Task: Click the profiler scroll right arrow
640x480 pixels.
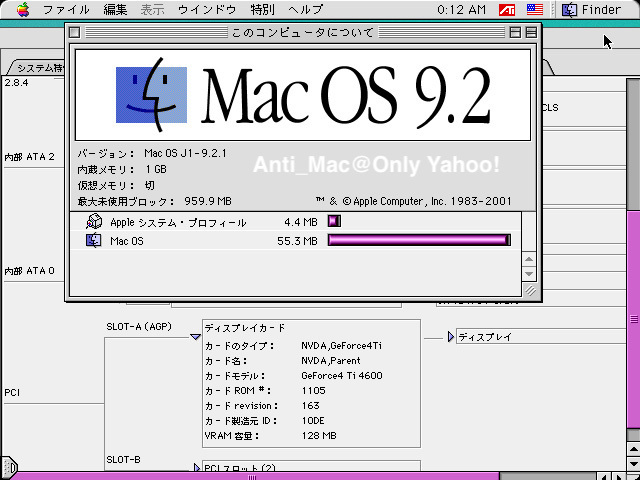Action: tap(620, 476)
